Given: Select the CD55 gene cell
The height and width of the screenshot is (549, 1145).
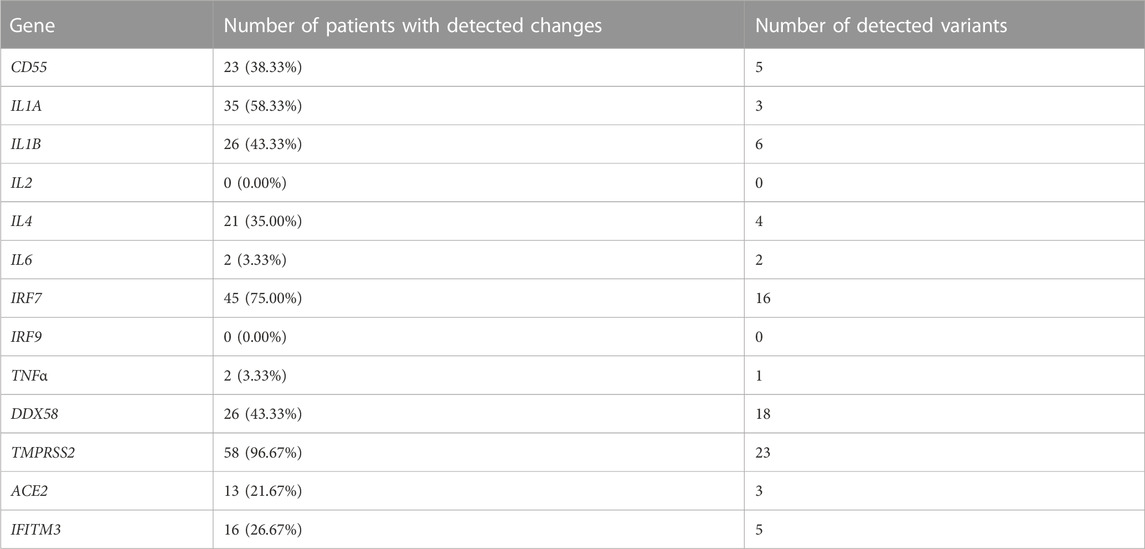Looking at the screenshot, I should pyautogui.click(x=26, y=67).
